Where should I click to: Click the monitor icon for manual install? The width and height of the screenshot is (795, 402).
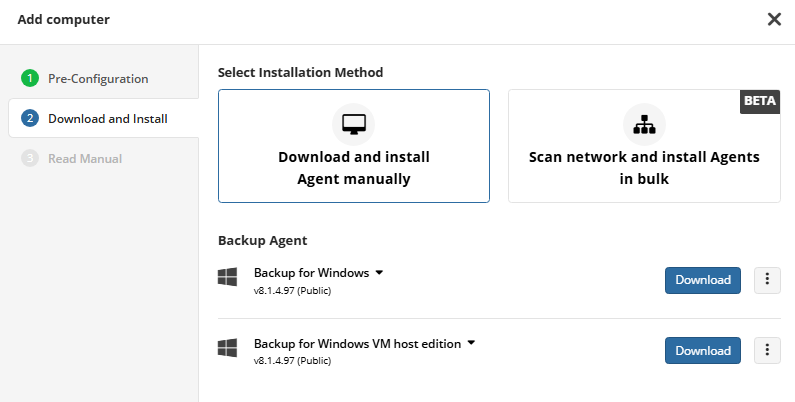coord(353,124)
